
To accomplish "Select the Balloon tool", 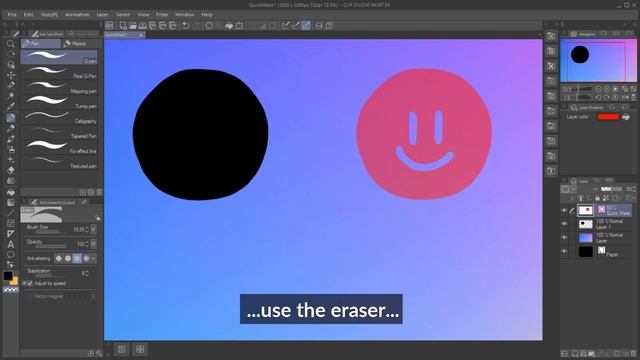I will click(11, 255).
